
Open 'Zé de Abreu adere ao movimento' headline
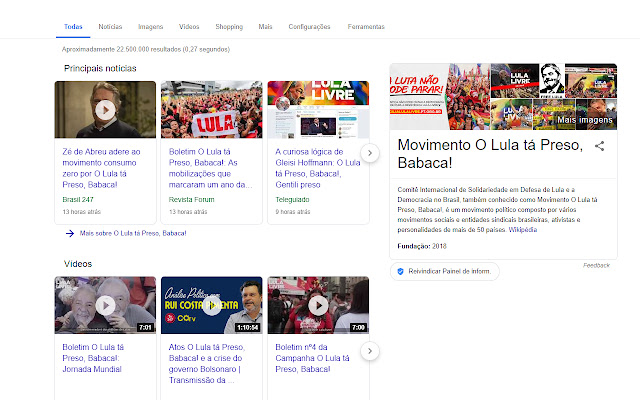click(x=101, y=168)
